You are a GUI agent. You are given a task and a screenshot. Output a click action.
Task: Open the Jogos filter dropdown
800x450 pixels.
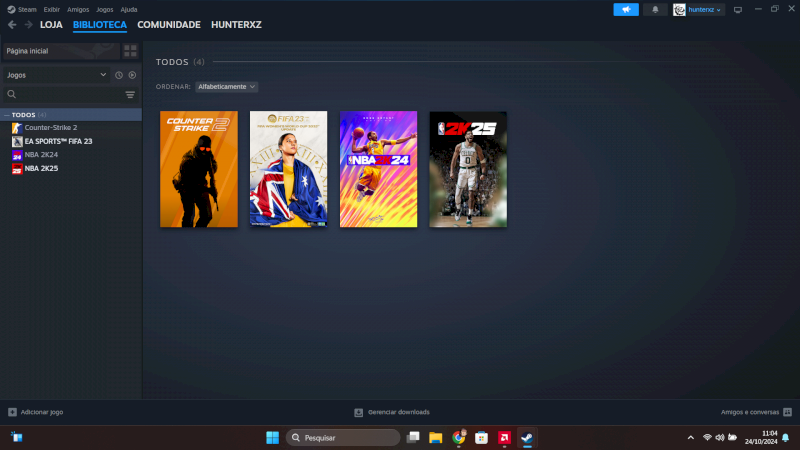click(55, 75)
